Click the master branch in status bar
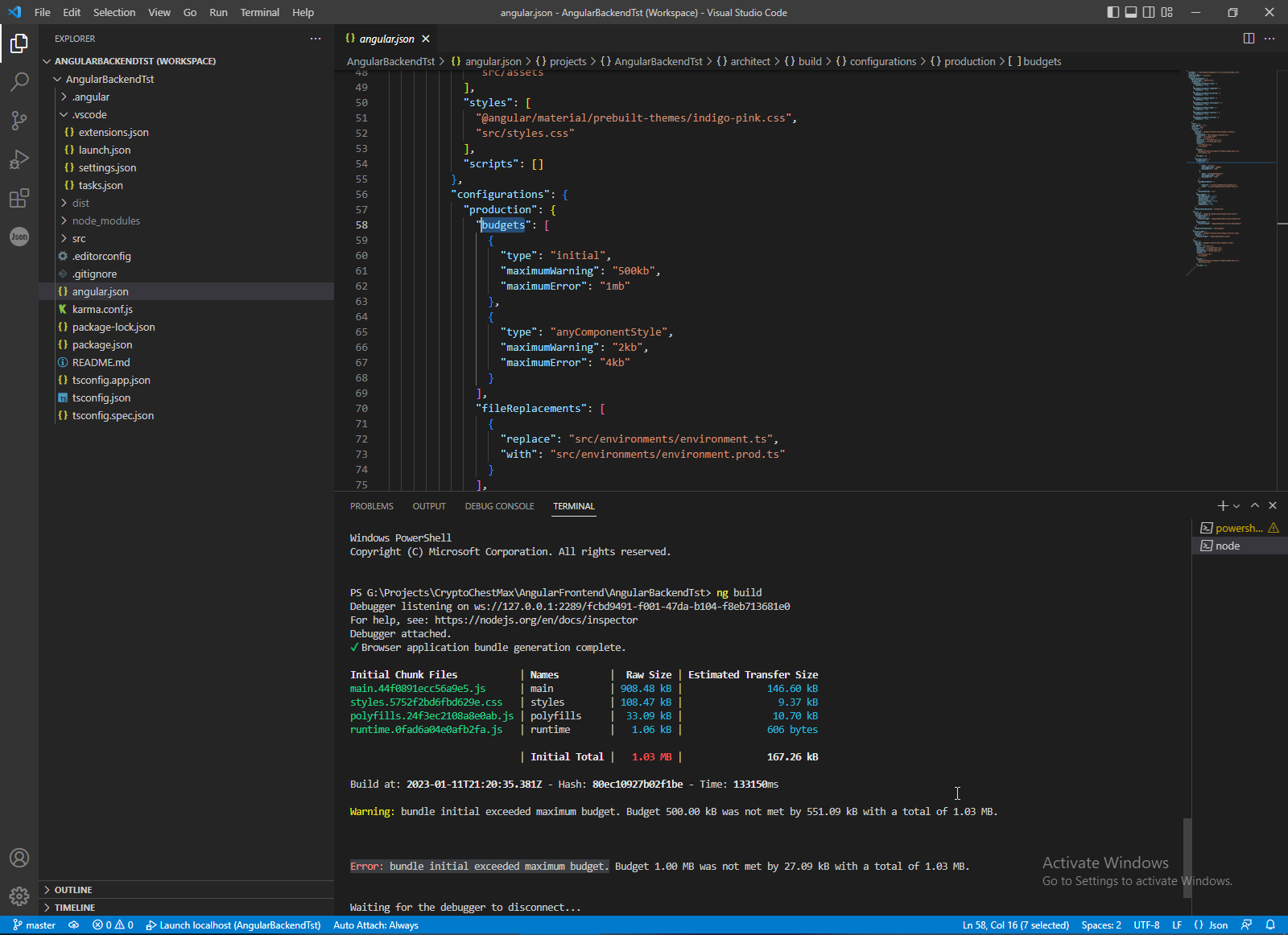1288x935 pixels. pos(34,925)
